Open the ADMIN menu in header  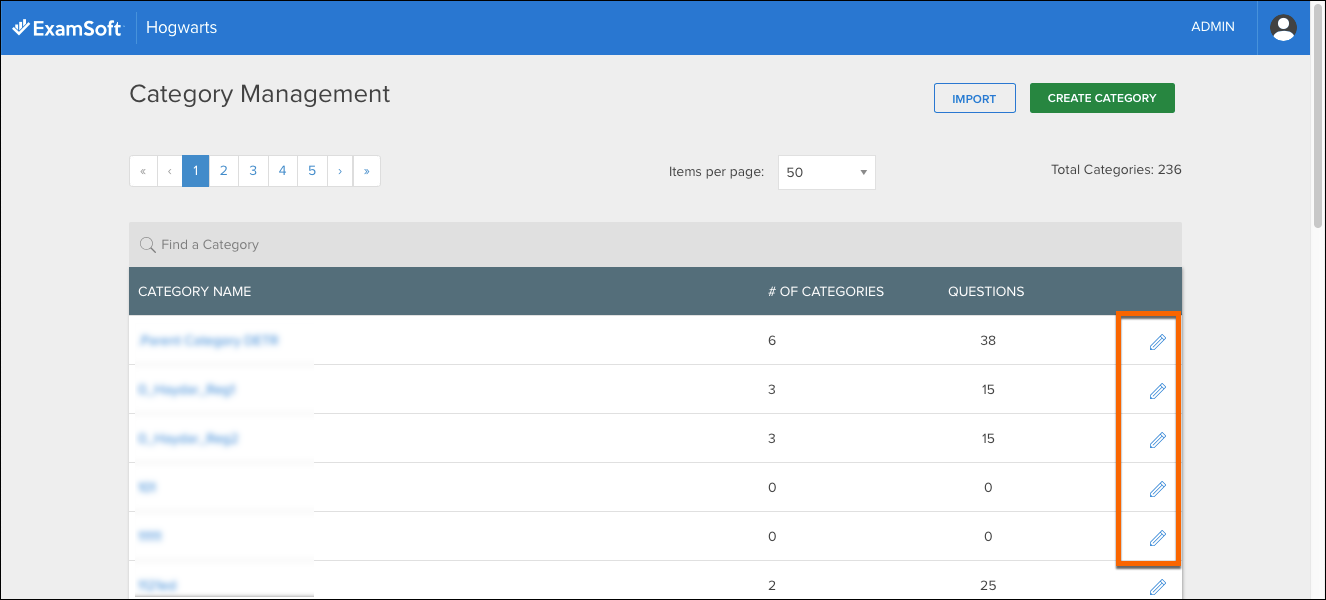[x=1212, y=27]
